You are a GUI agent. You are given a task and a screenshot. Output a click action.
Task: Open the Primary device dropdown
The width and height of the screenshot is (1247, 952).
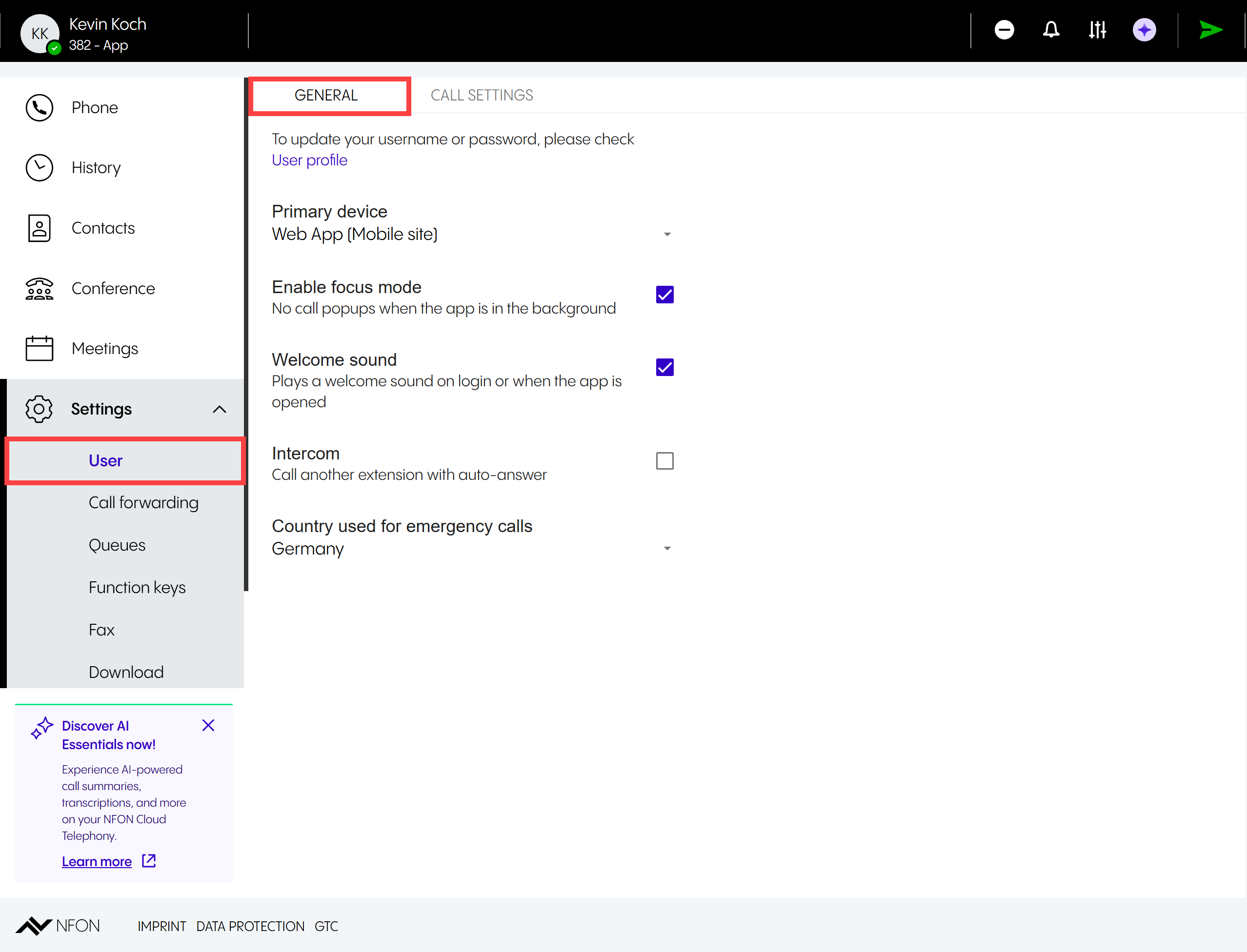(472, 234)
